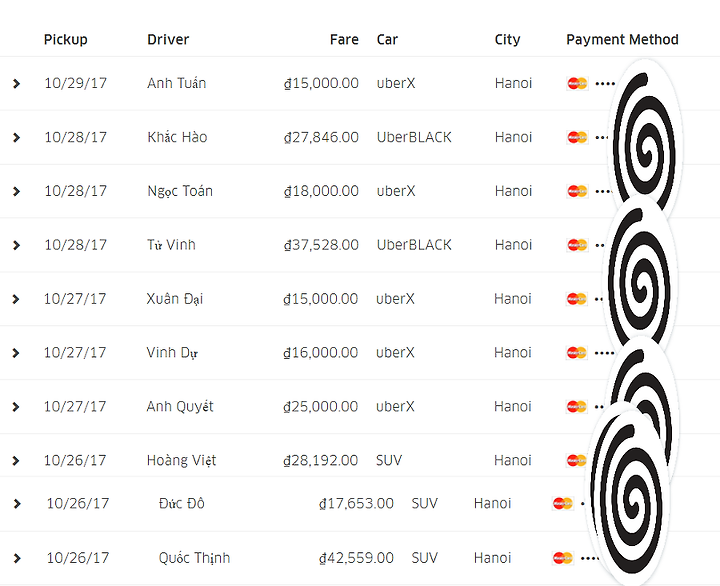Click the Driver column header
The image size is (720, 586).
tap(168, 39)
